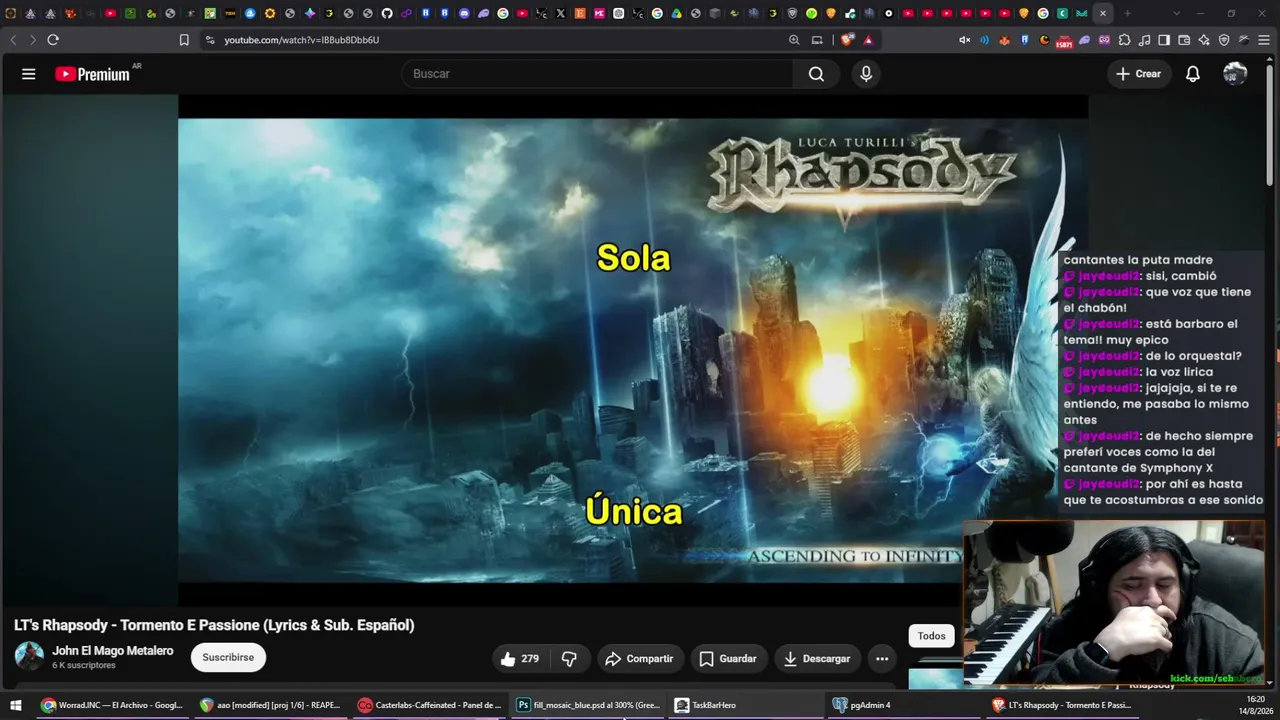Click the video player to pause

(x=632, y=350)
